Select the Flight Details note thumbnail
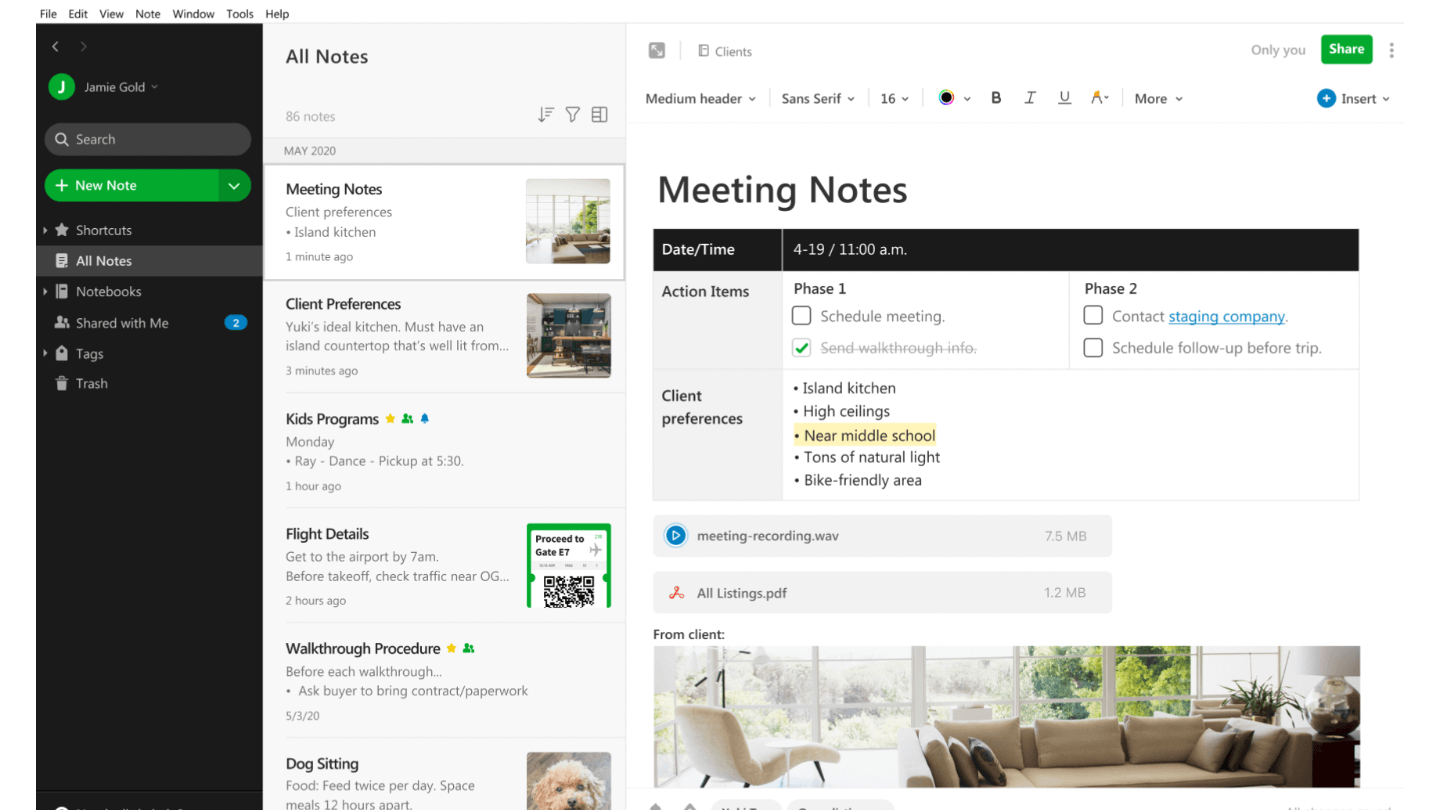This screenshot has width=1440, height=810. click(x=569, y=565)
